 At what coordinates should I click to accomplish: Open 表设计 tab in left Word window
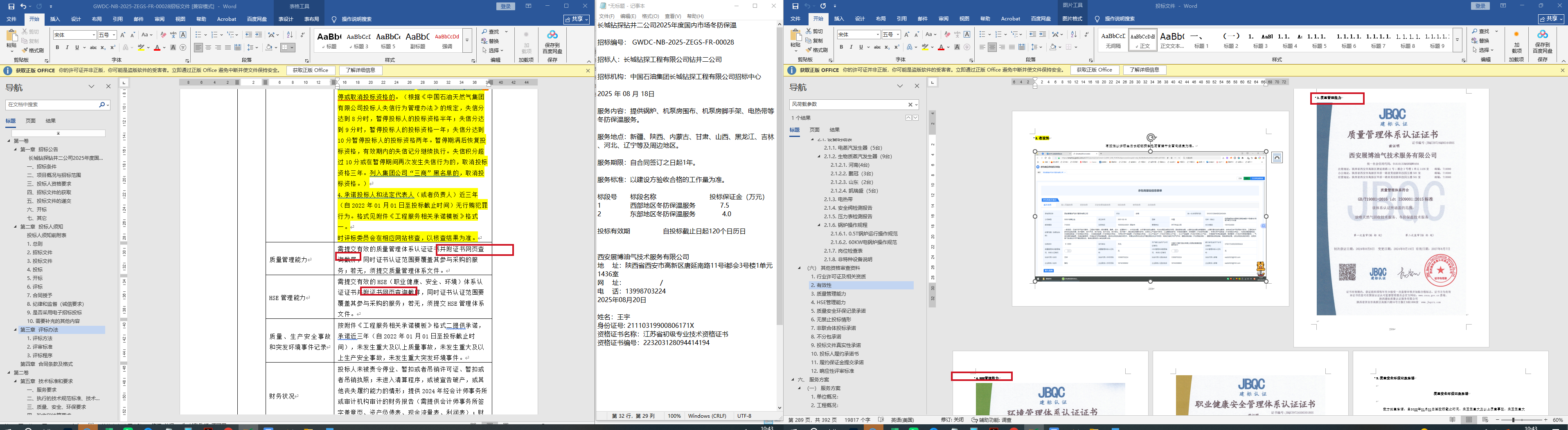286,19
